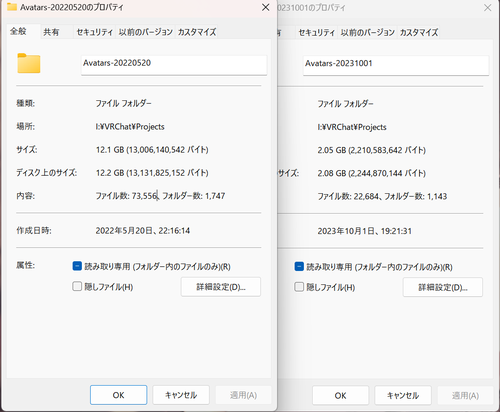Select 全般 tab in left dialog
Image resolution: width=500 pixels, height=412 pixels.
18,31
